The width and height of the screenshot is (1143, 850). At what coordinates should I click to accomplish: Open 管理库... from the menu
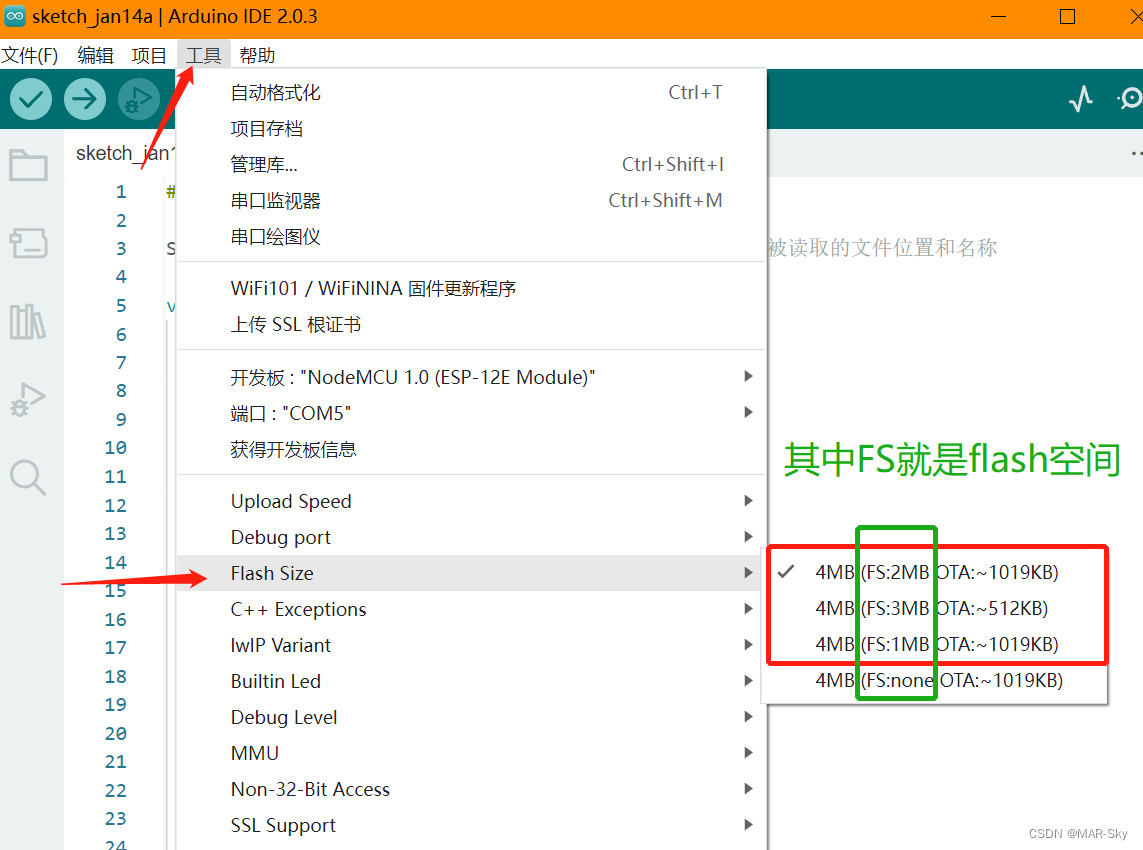472,165
